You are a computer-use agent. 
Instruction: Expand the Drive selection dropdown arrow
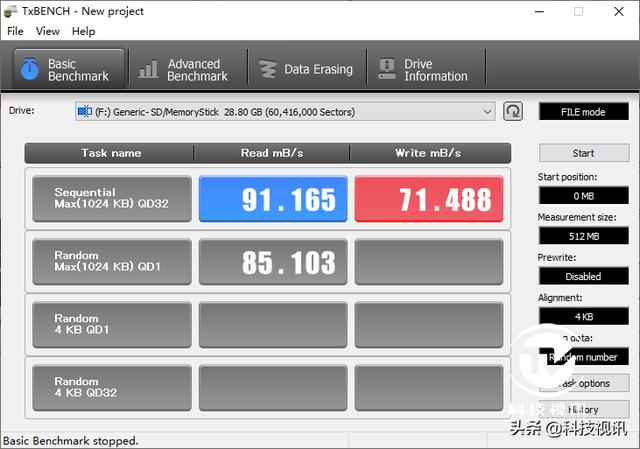[x=487, y=111]
